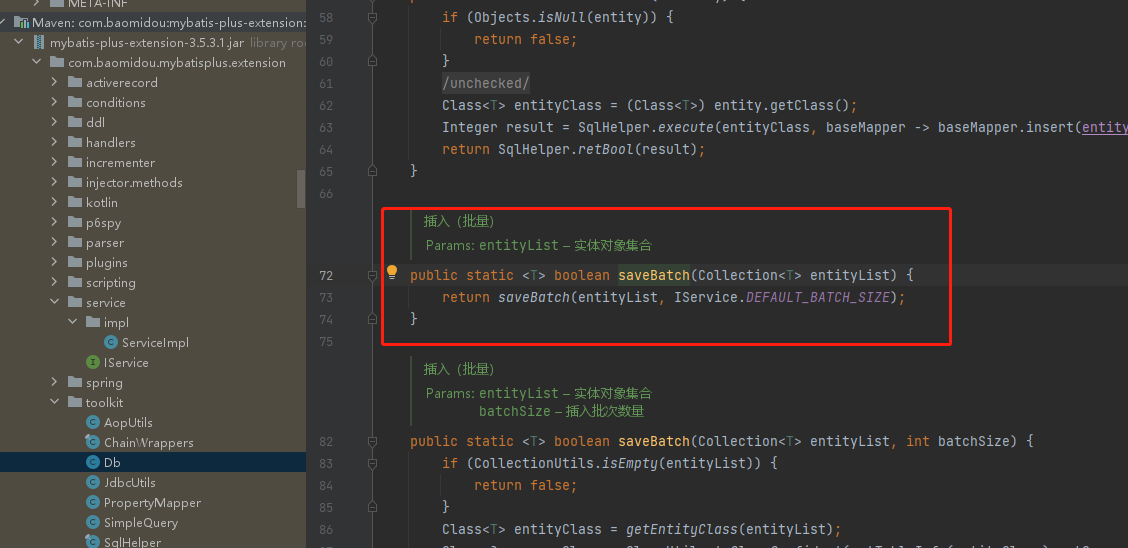Click the green IService interface icon
The width and height of the screenshot is (1128, 548).
click(x=93, y=362)
